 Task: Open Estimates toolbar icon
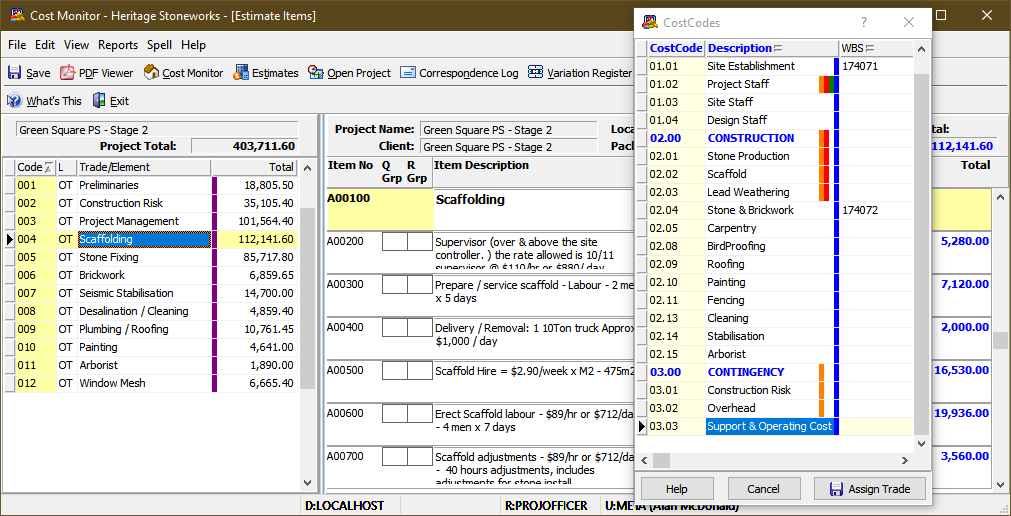click(241, 73)
